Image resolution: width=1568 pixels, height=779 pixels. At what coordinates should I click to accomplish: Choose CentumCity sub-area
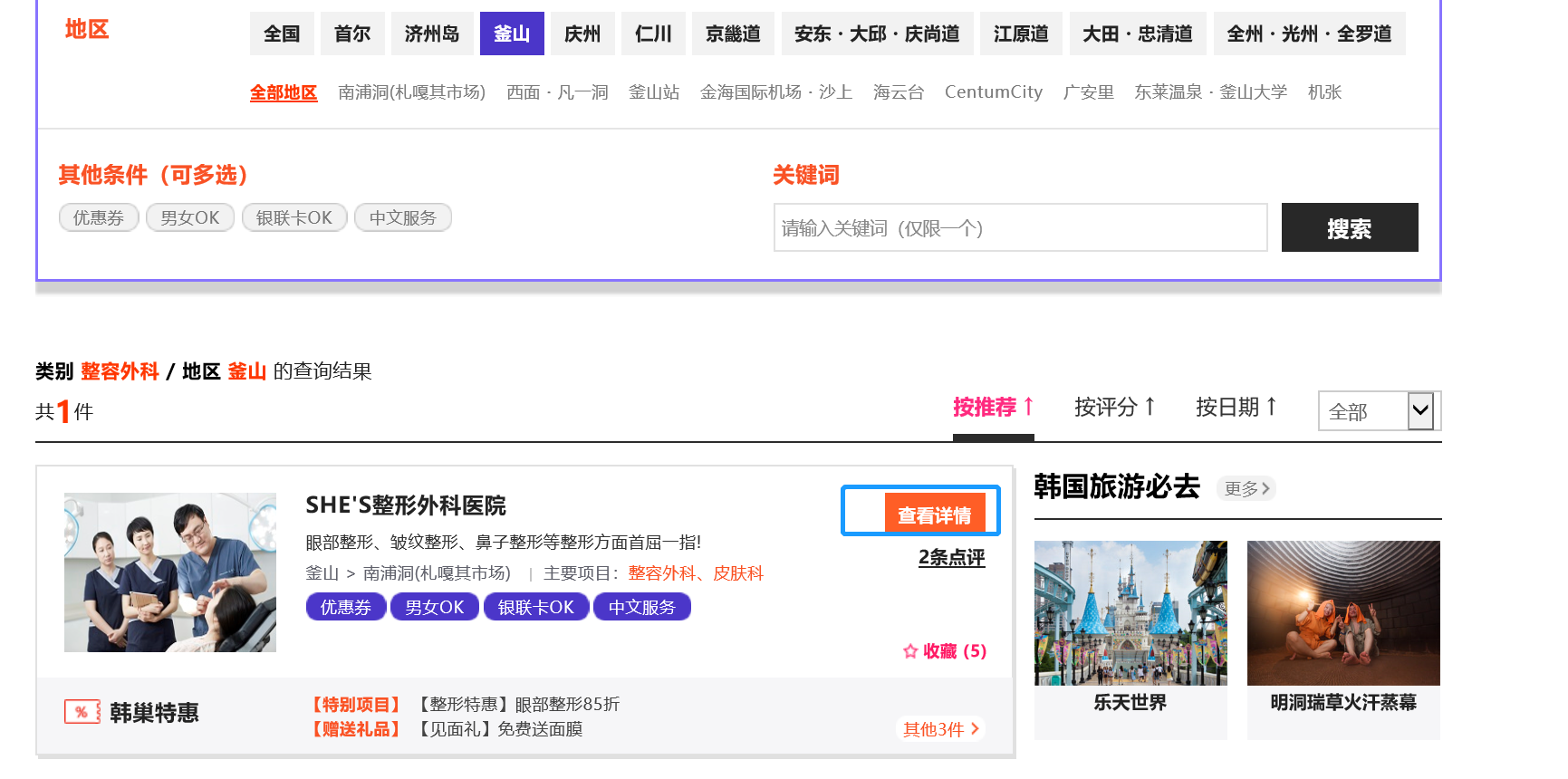(x=994, y=92)
